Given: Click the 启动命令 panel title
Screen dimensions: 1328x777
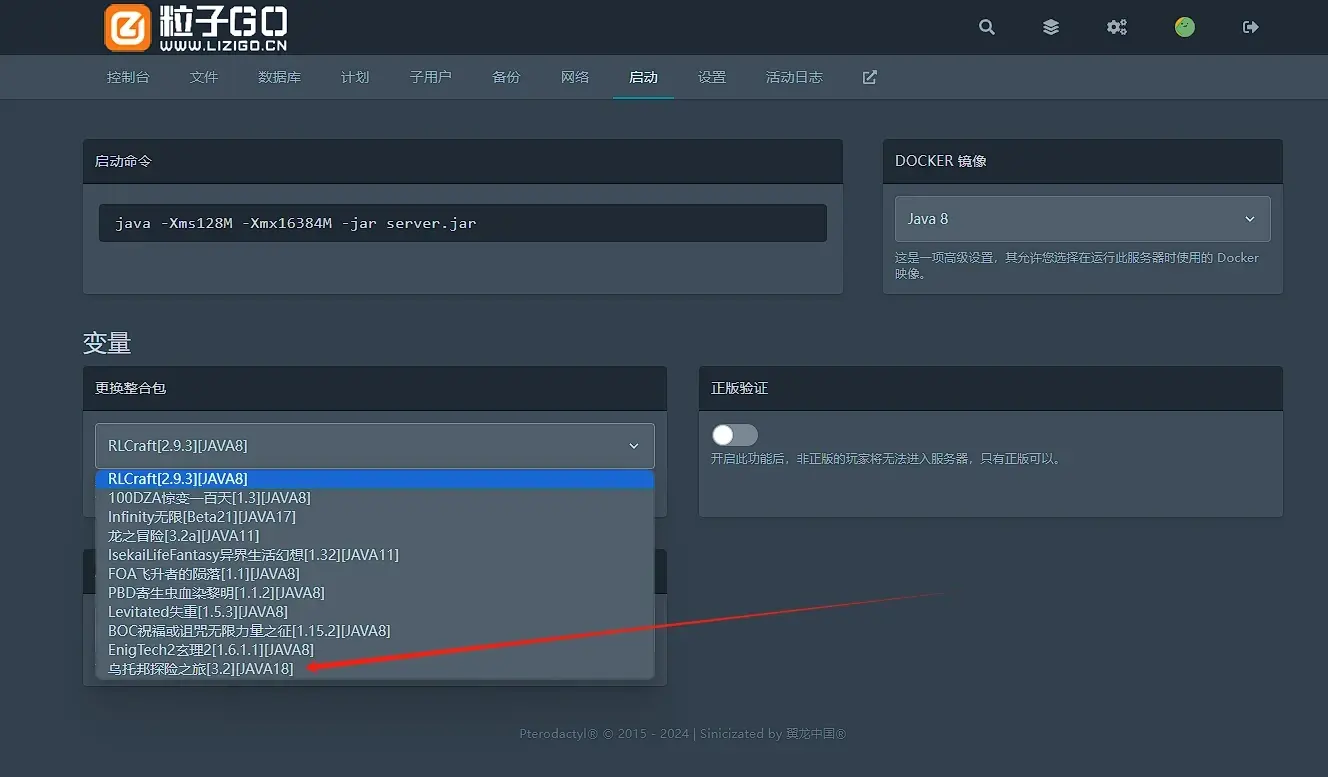Looking at the screenshot, I should (x=123, y=161).
